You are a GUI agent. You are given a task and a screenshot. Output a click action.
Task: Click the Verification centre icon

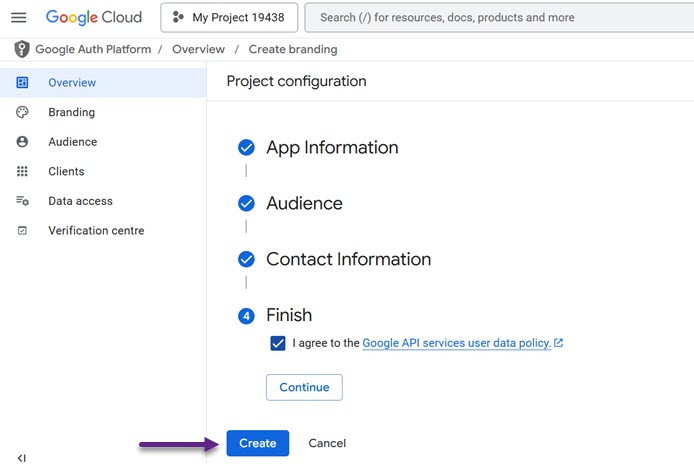click(x=22, y=231)
